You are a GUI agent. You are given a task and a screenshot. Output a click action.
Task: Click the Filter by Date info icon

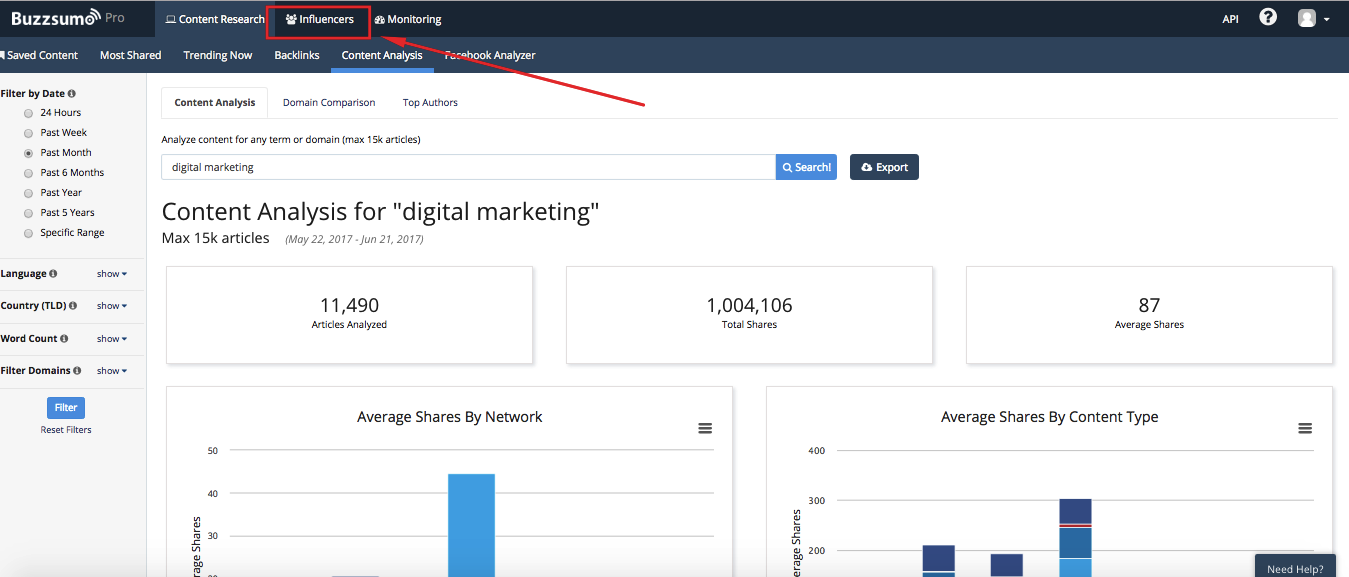[72, 94]
